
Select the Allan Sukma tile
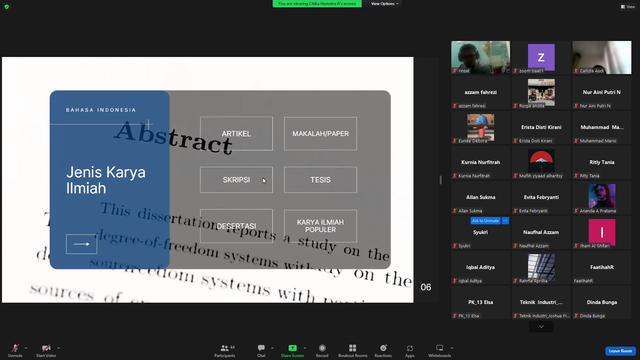[480, 198]
